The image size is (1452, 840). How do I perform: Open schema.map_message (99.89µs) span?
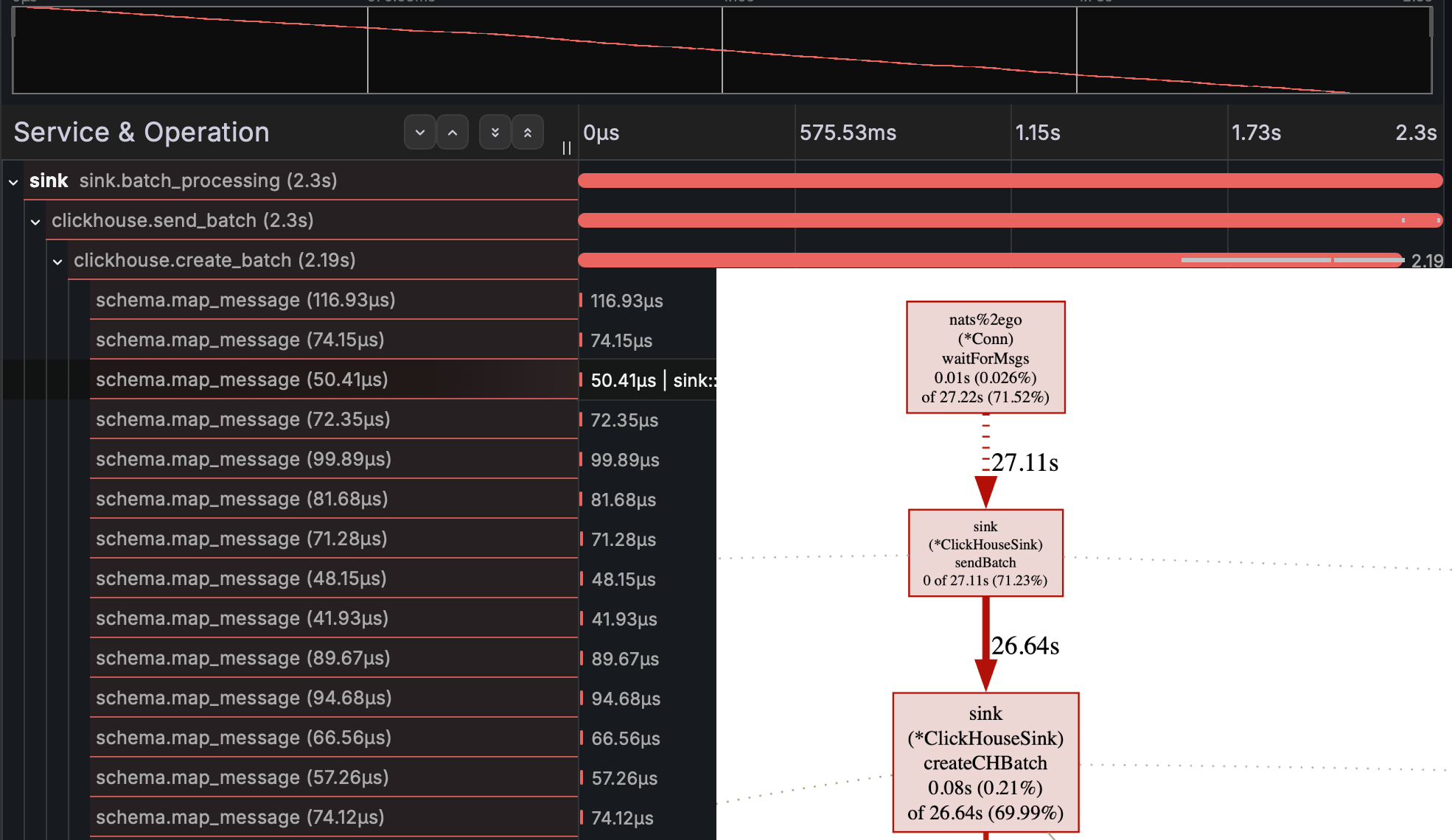tap(334, 459)
